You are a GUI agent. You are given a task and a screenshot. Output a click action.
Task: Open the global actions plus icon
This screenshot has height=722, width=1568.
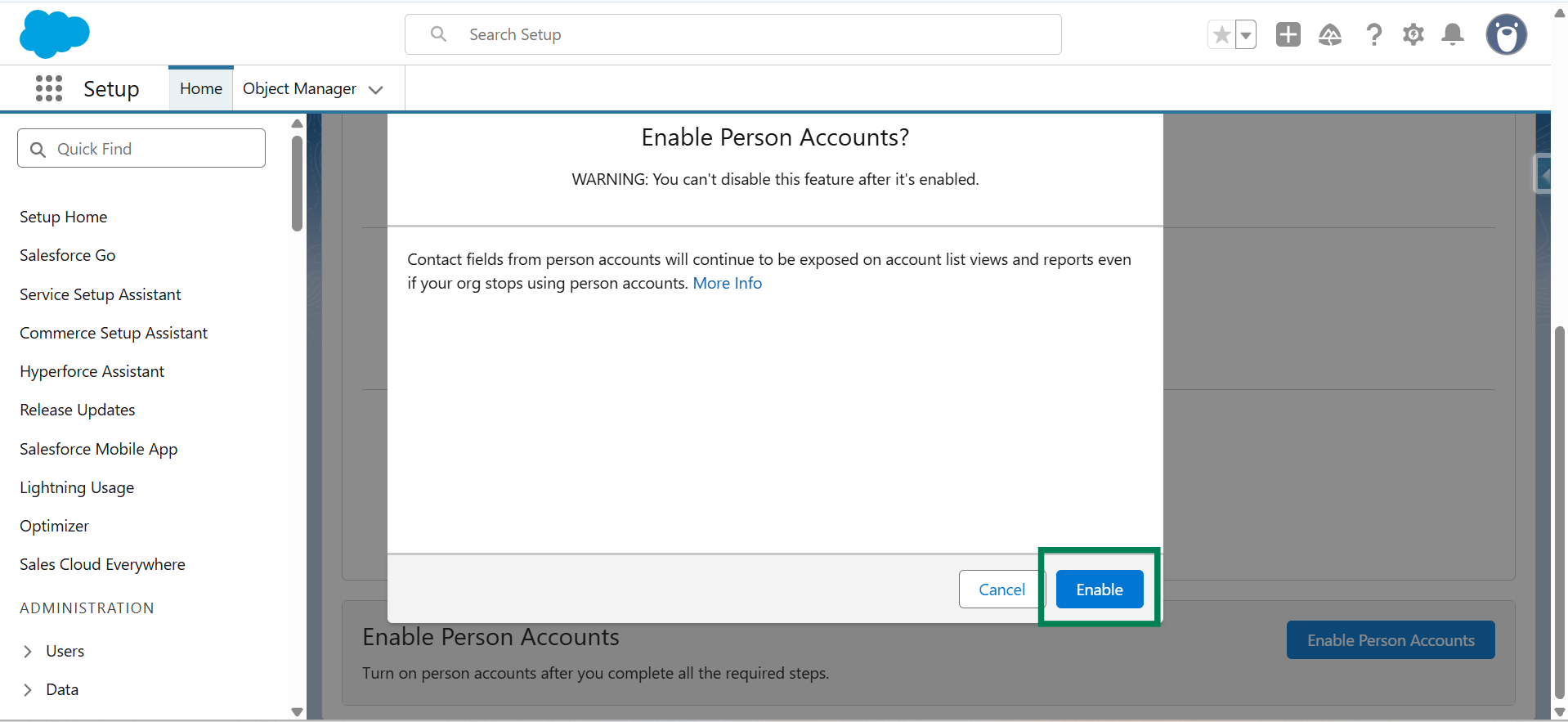pyautogui.click(x=1288, y=34)
